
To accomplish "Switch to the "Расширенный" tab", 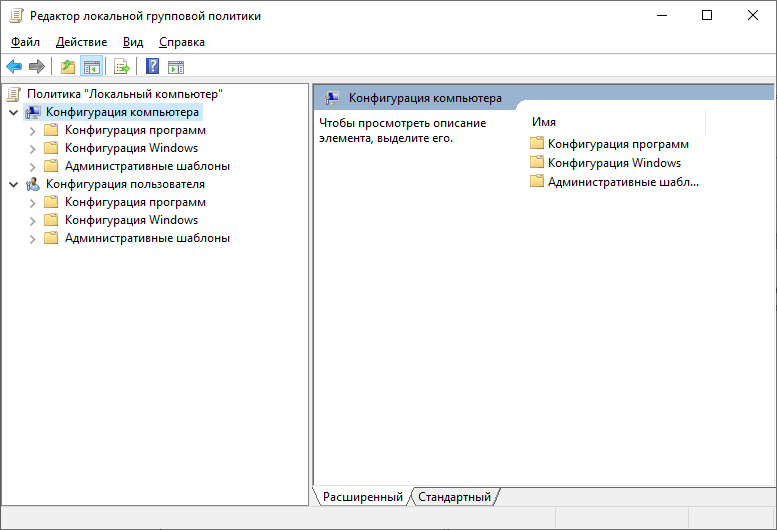I will point(361,497).
